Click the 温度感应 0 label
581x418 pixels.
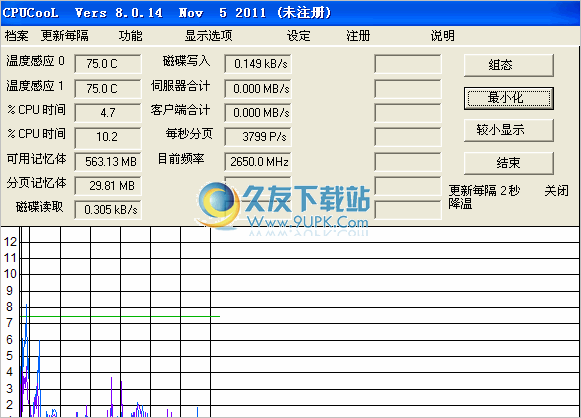tap(35, 61)
